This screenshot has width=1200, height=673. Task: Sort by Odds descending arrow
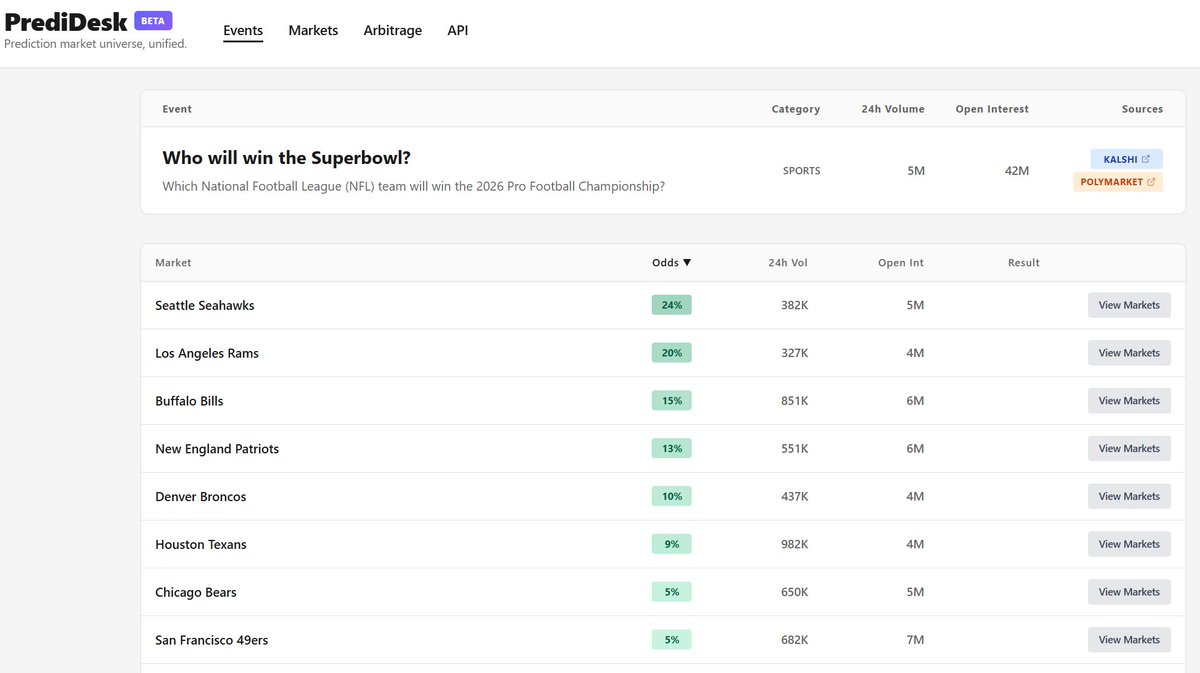point(687,263)
